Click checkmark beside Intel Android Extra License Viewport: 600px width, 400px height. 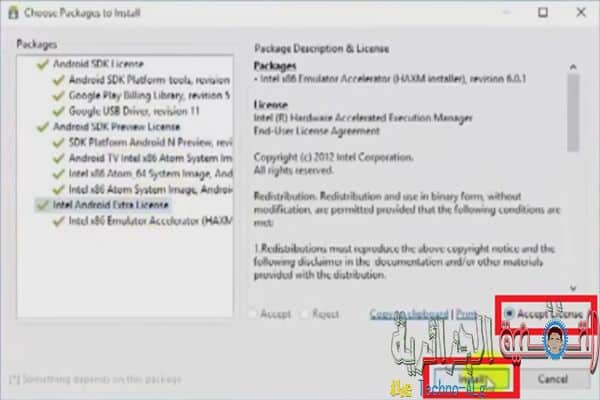click(42, 205)
